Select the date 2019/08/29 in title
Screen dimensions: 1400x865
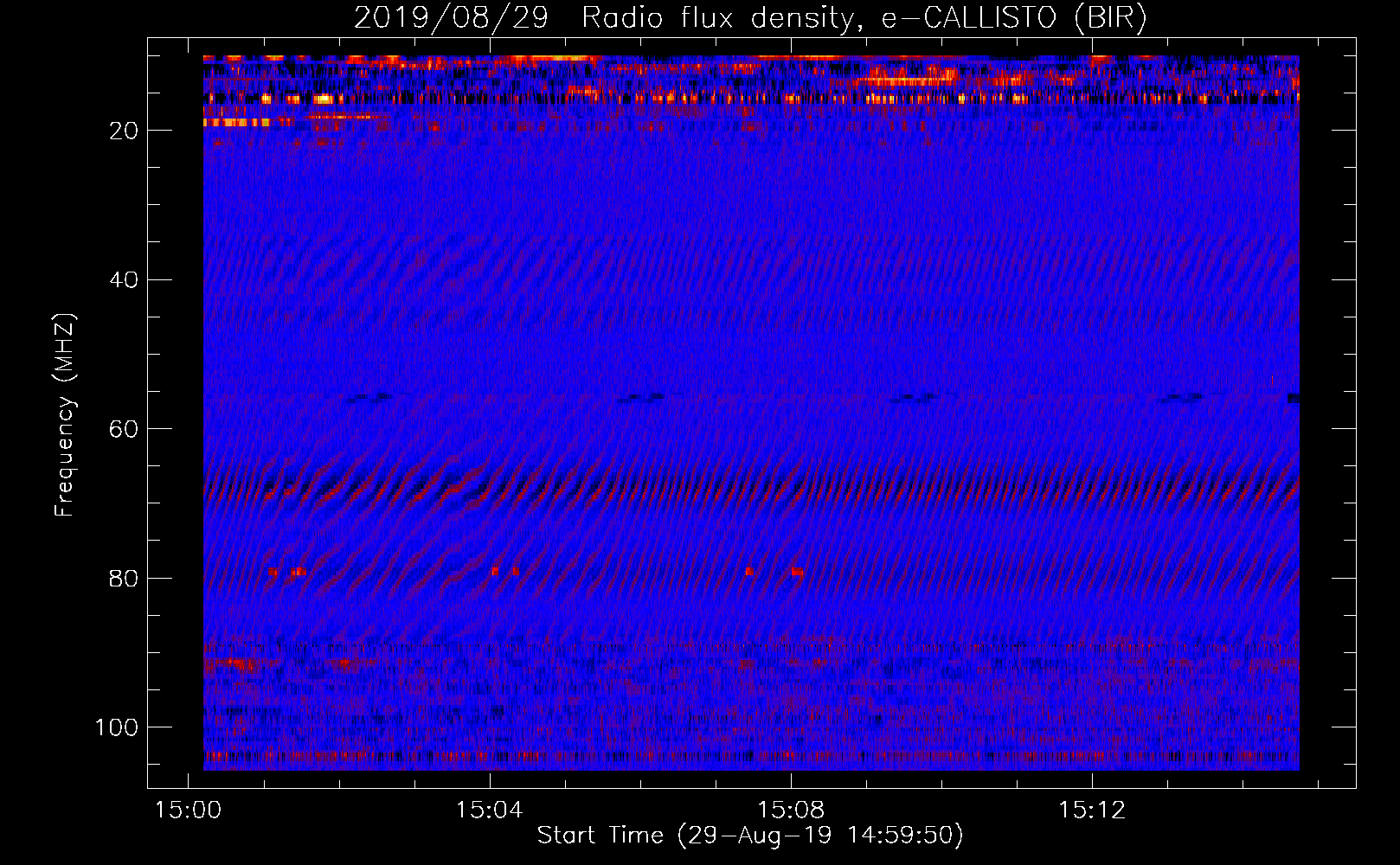point(451,18)
